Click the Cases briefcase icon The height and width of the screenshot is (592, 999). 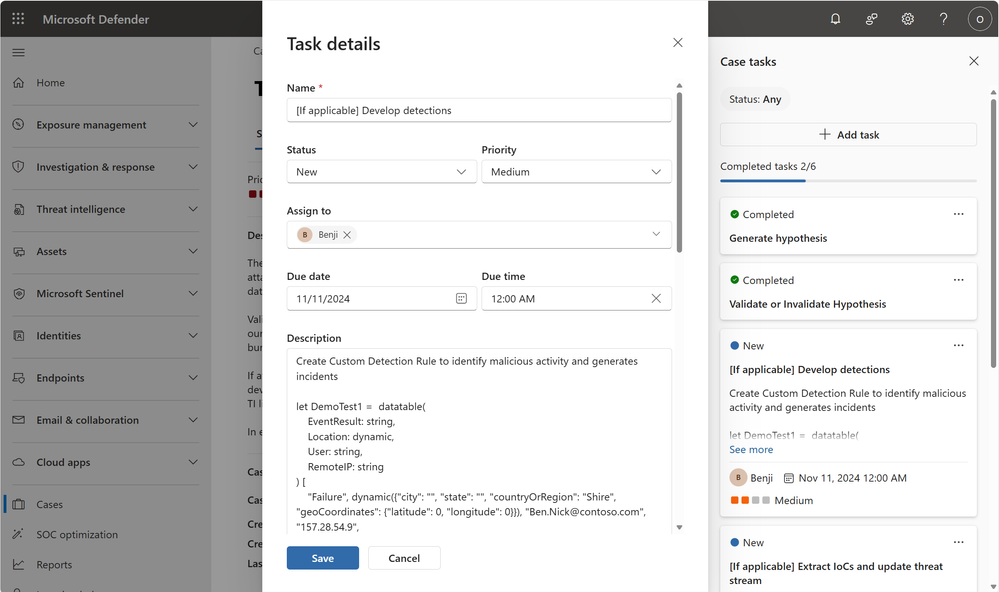18,505
